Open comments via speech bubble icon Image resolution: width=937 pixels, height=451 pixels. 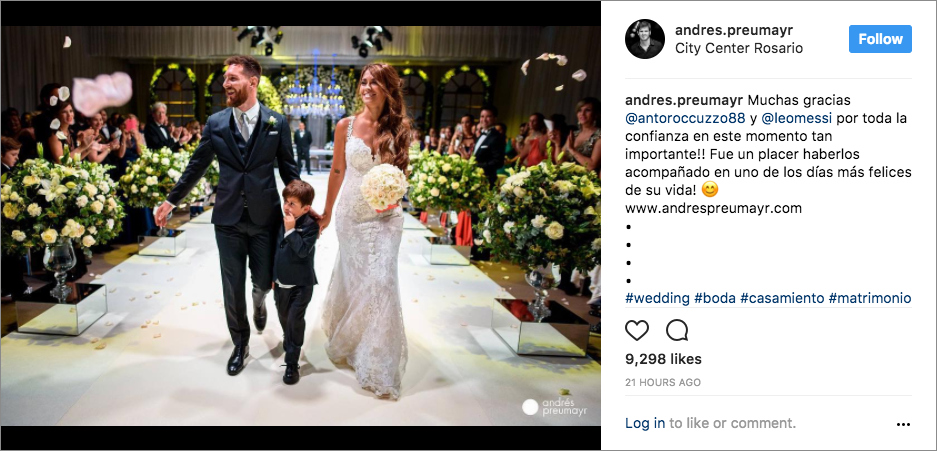click(x=677, y=330)
